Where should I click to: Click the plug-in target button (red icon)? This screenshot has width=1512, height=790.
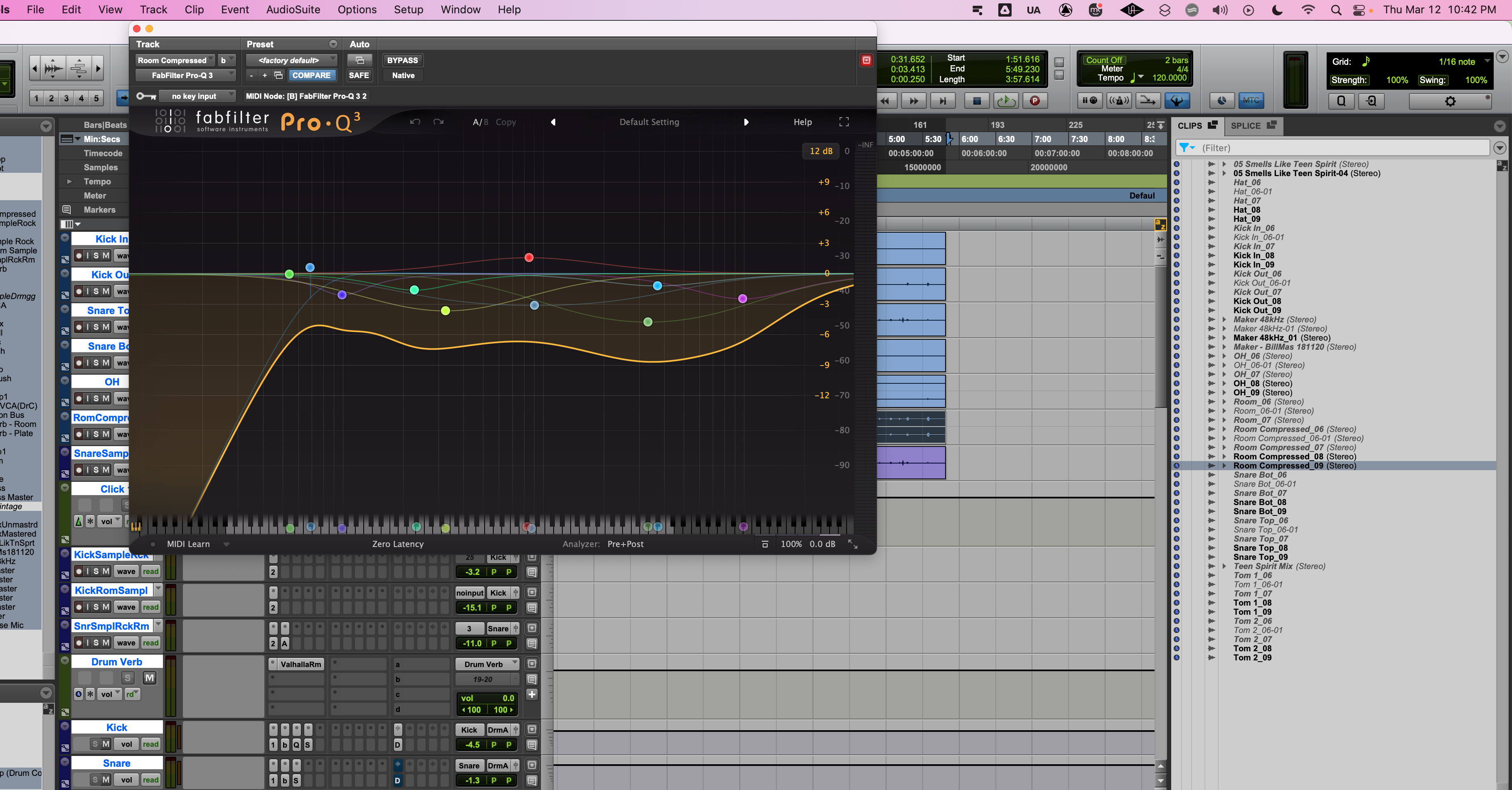(867, 60)
